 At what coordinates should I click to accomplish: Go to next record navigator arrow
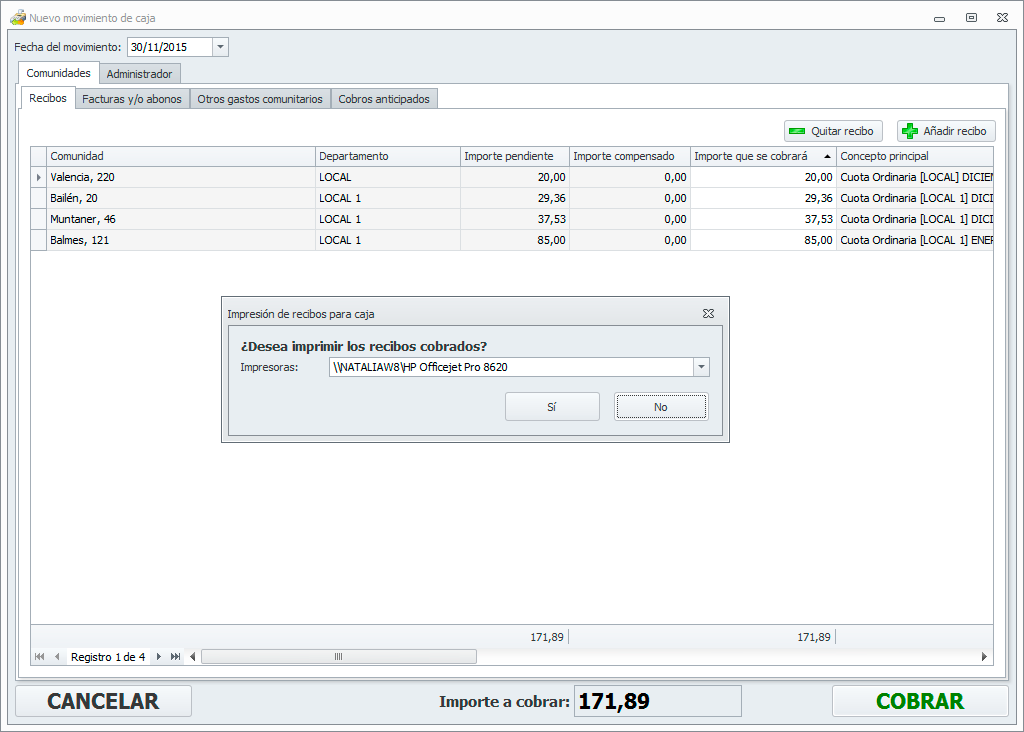[x=158, y=657]
